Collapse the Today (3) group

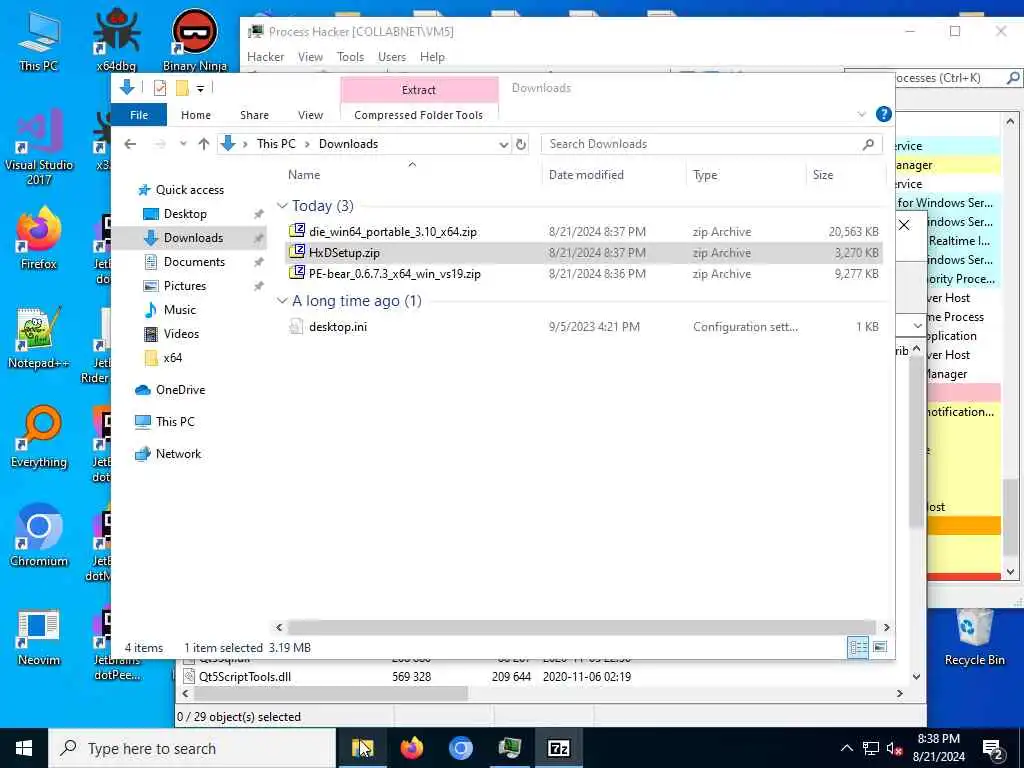click(282, 206)
